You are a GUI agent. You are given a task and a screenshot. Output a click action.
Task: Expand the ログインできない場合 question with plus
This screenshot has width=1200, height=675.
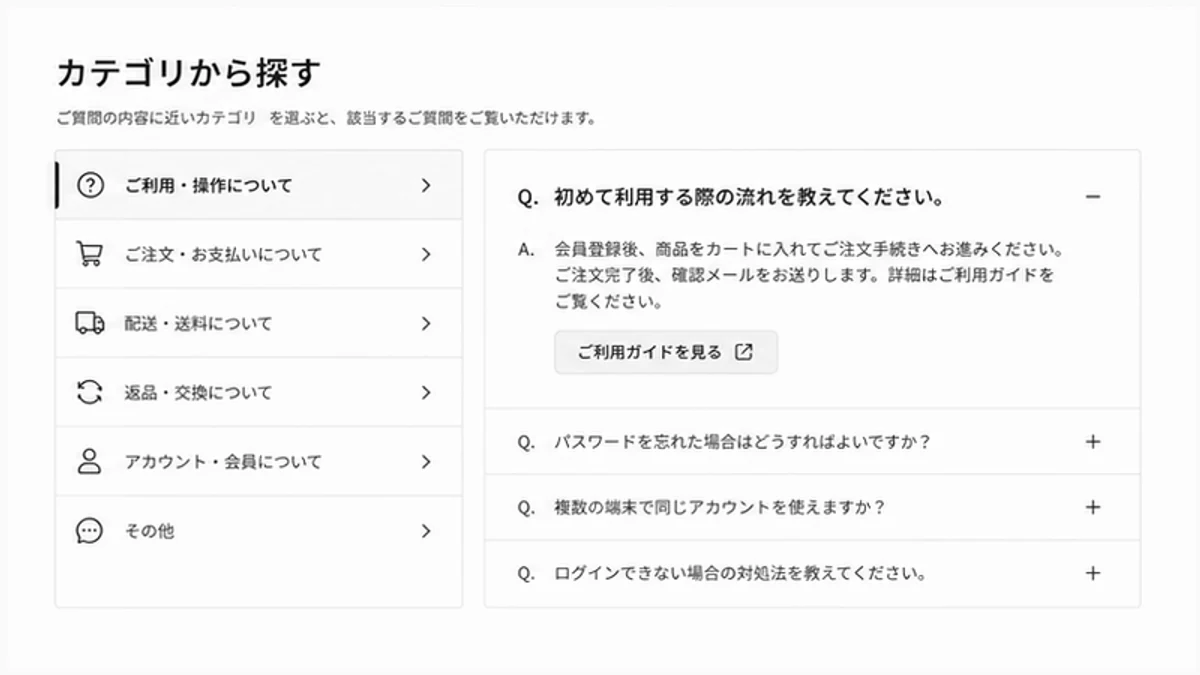point(1092,573)
